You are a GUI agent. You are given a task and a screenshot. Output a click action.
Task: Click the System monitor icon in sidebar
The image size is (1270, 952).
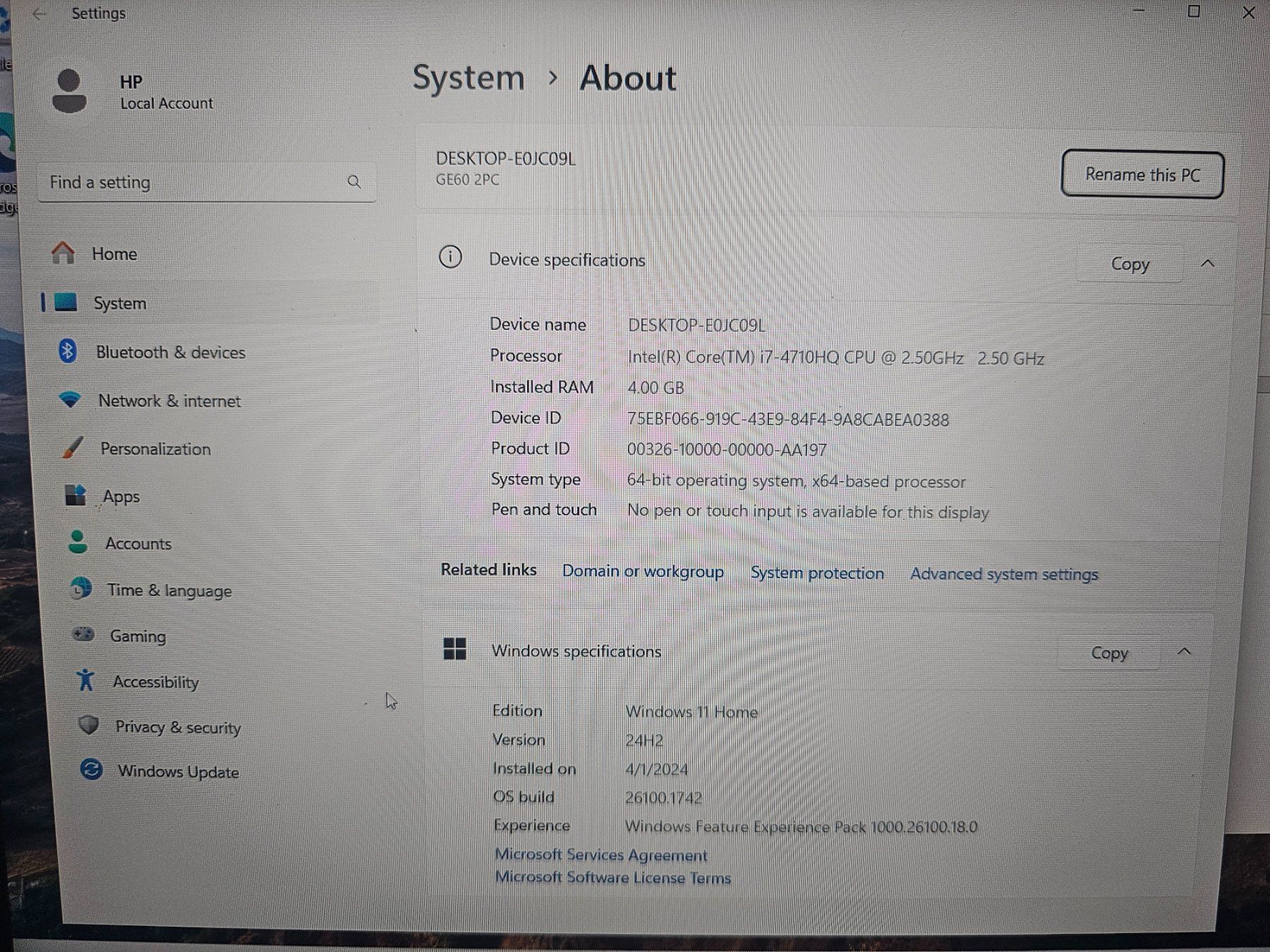[x=66, y=303]
